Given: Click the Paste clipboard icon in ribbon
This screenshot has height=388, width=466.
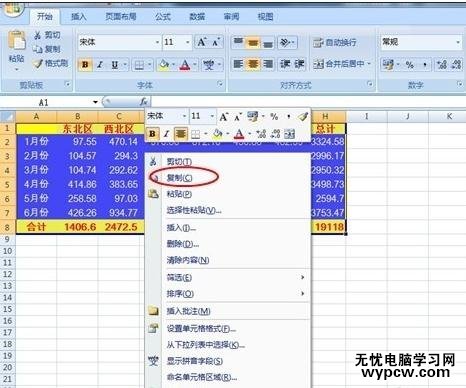Looking at the screenshot, I should (x=17, y=41).
